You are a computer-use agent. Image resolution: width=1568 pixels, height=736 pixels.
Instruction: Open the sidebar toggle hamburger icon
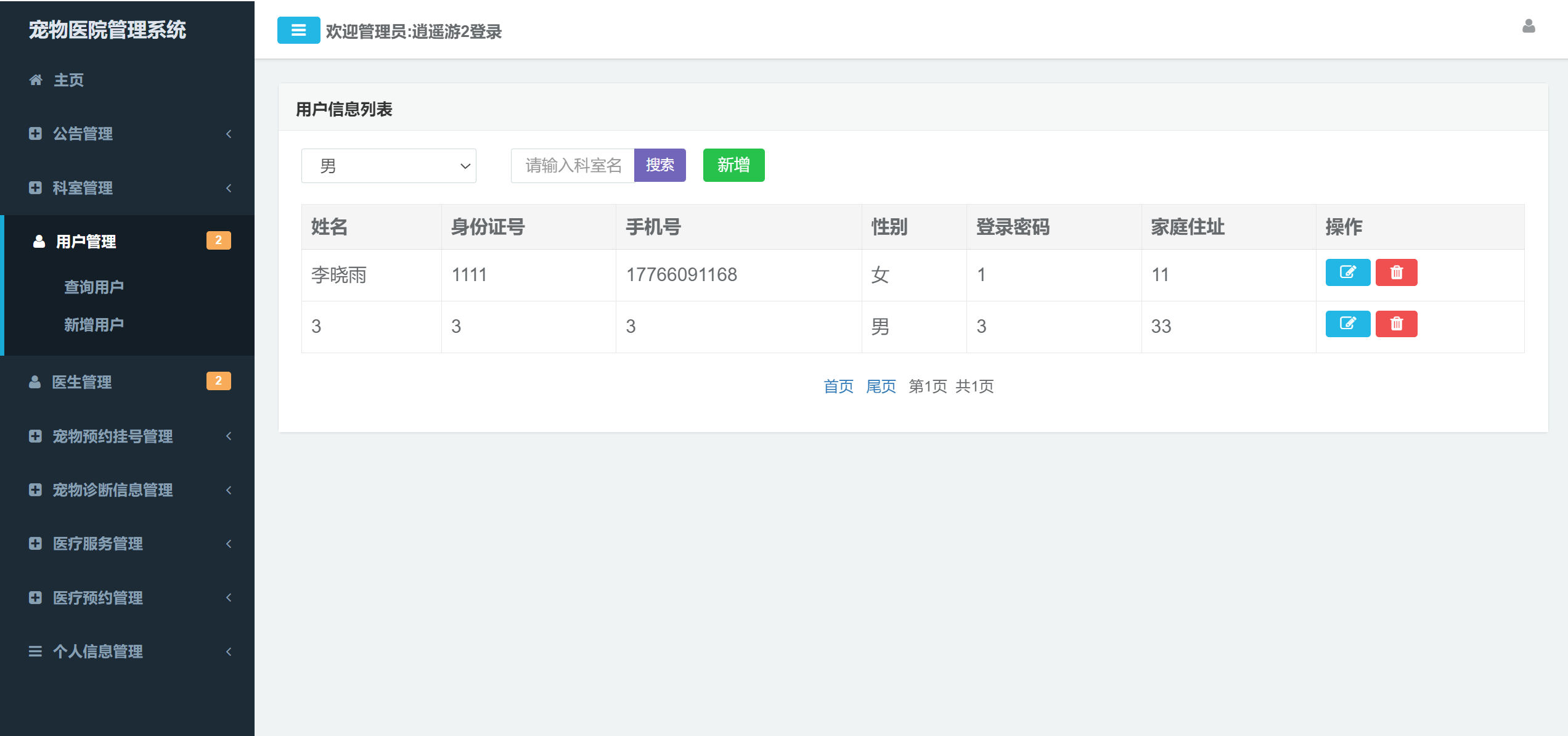pos(298,30)
